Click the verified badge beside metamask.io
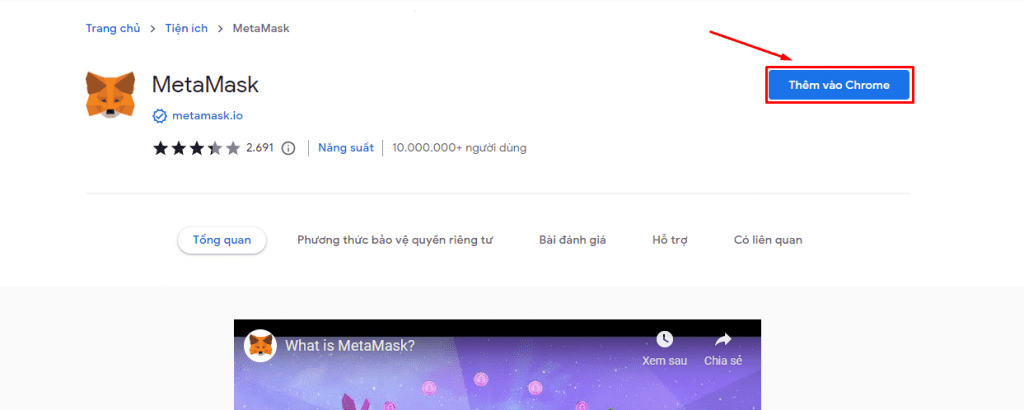This screenshot has height=410, width=1024. click(159, 116)
